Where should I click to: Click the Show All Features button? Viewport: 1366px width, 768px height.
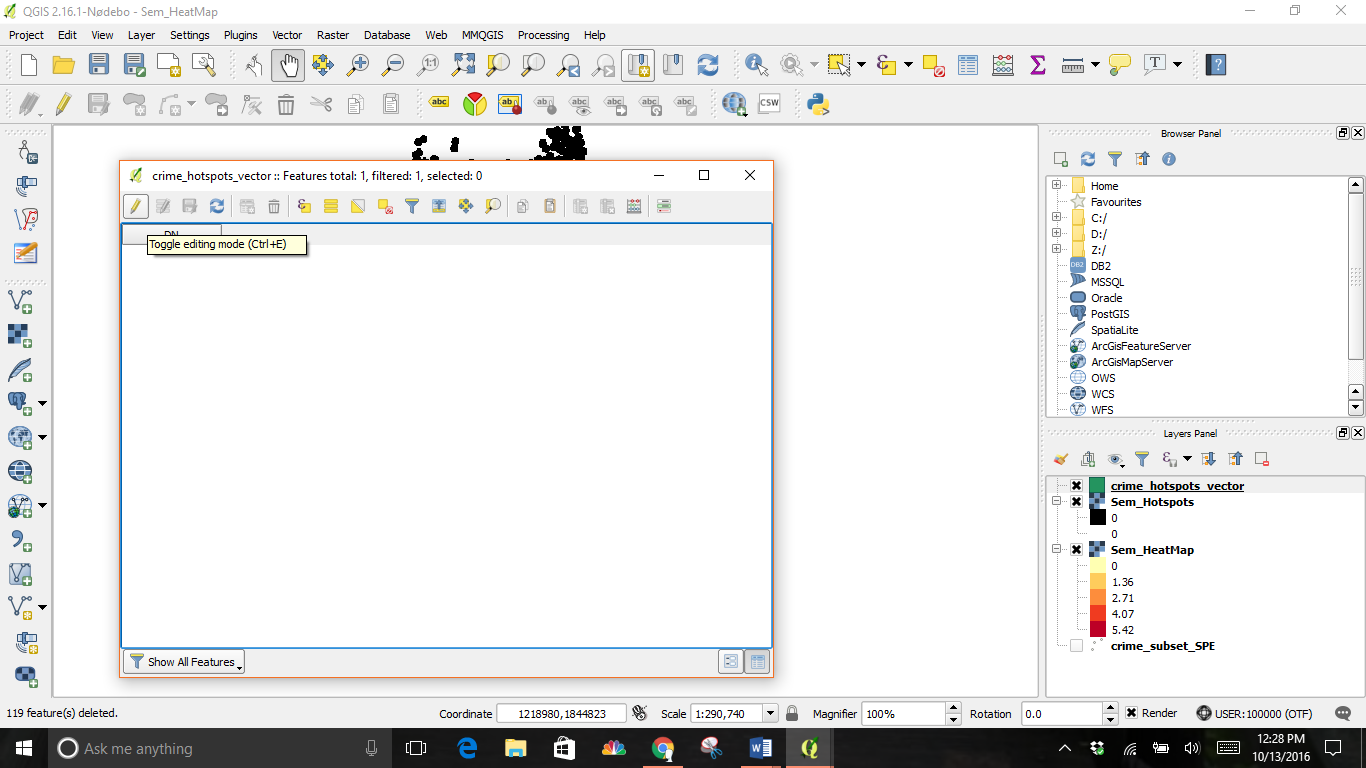(x=184, y=662)
